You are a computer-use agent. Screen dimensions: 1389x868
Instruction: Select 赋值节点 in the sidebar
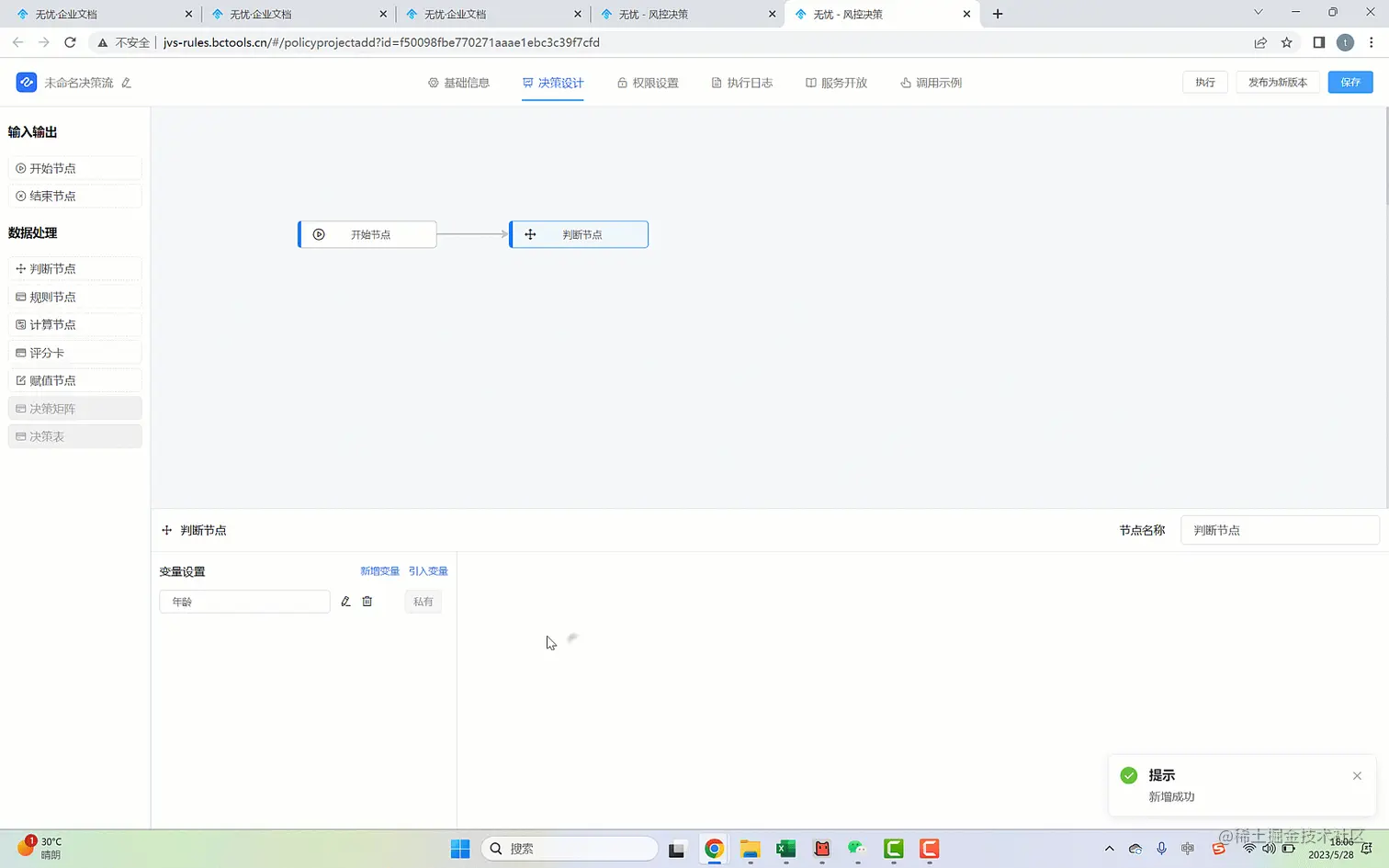[x=75, y=380]
